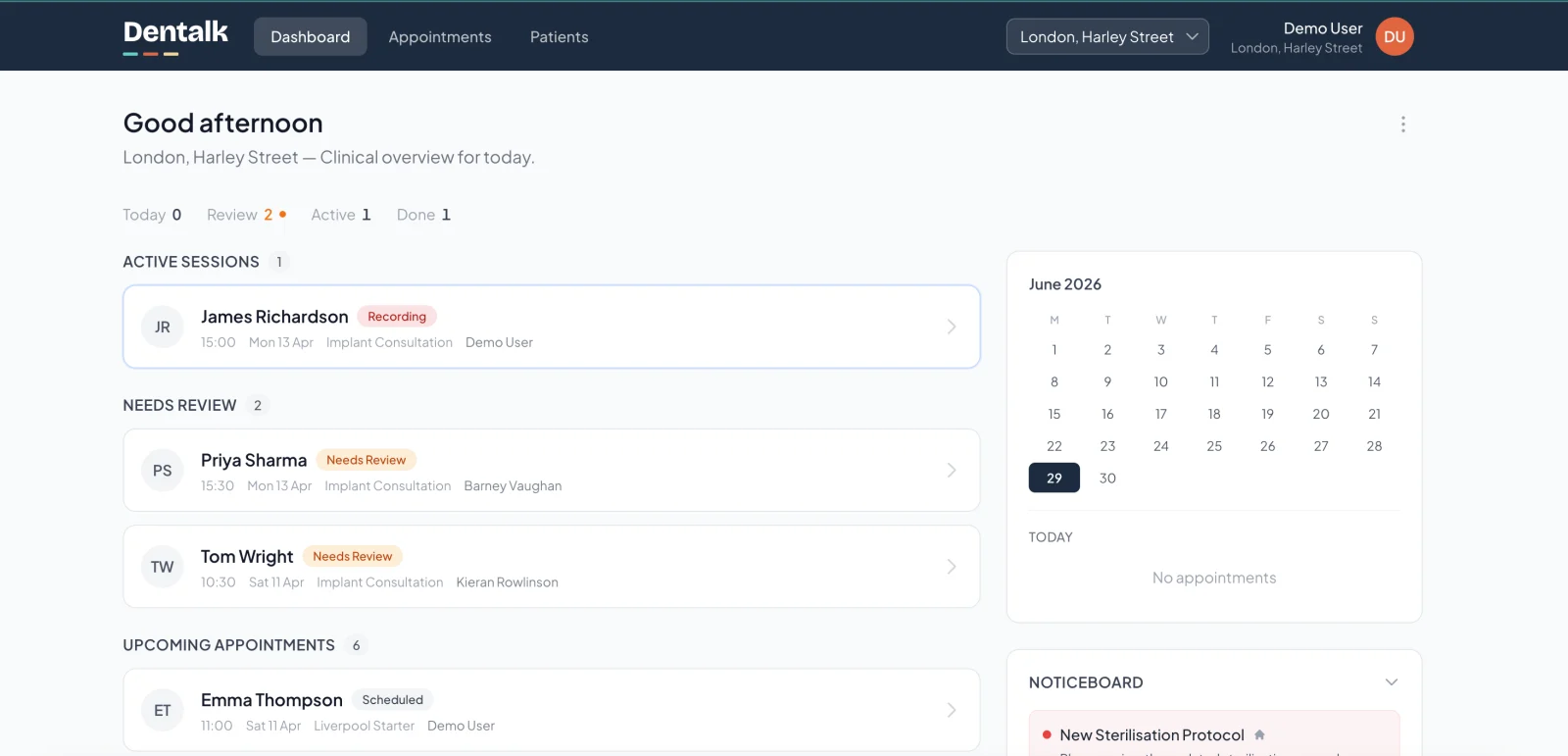1568x756 pixels.
Task: Open Tom Wright's patient name
Action: coord(247,557)
